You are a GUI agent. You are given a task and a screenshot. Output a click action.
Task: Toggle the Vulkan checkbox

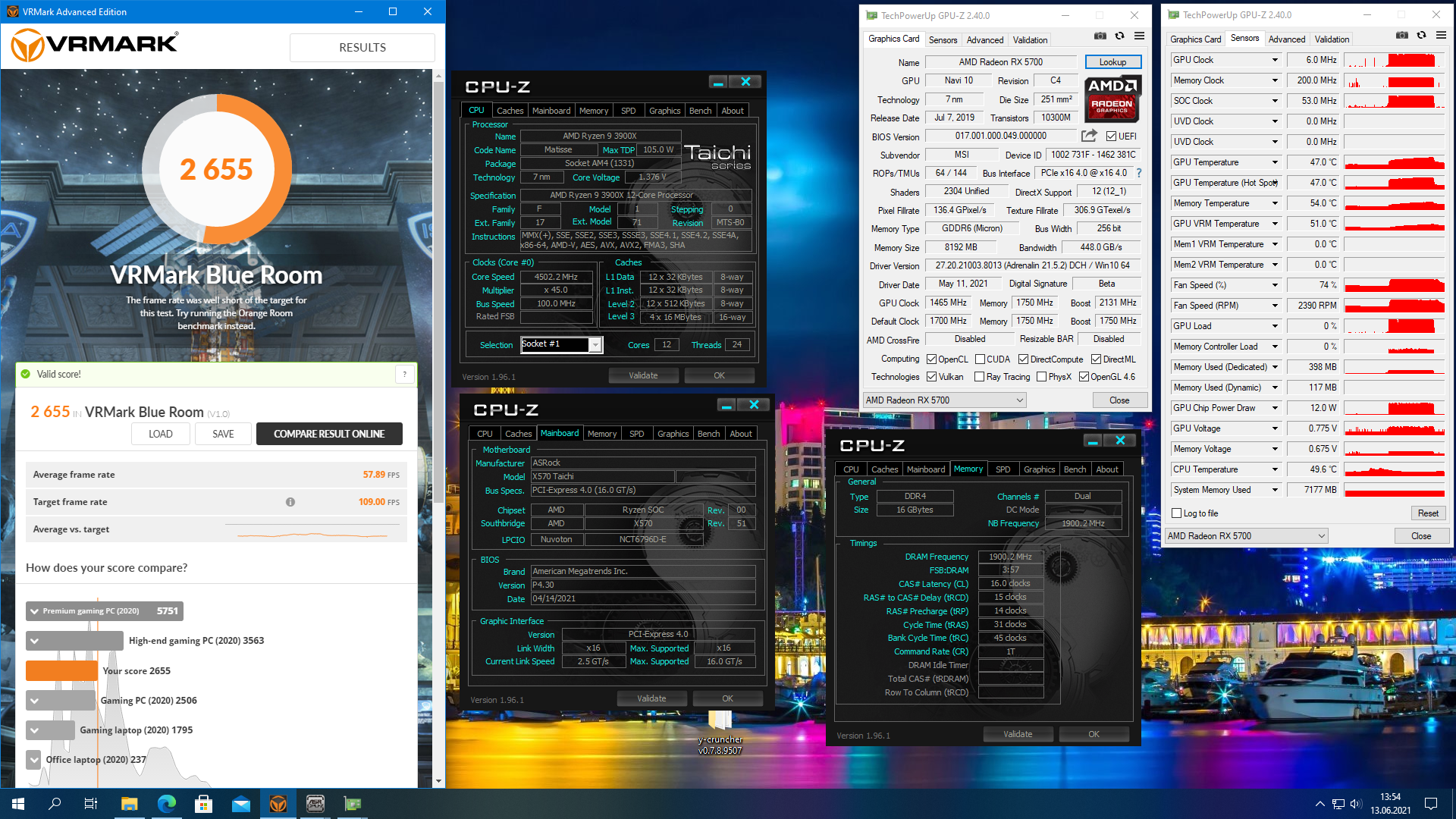931,377
